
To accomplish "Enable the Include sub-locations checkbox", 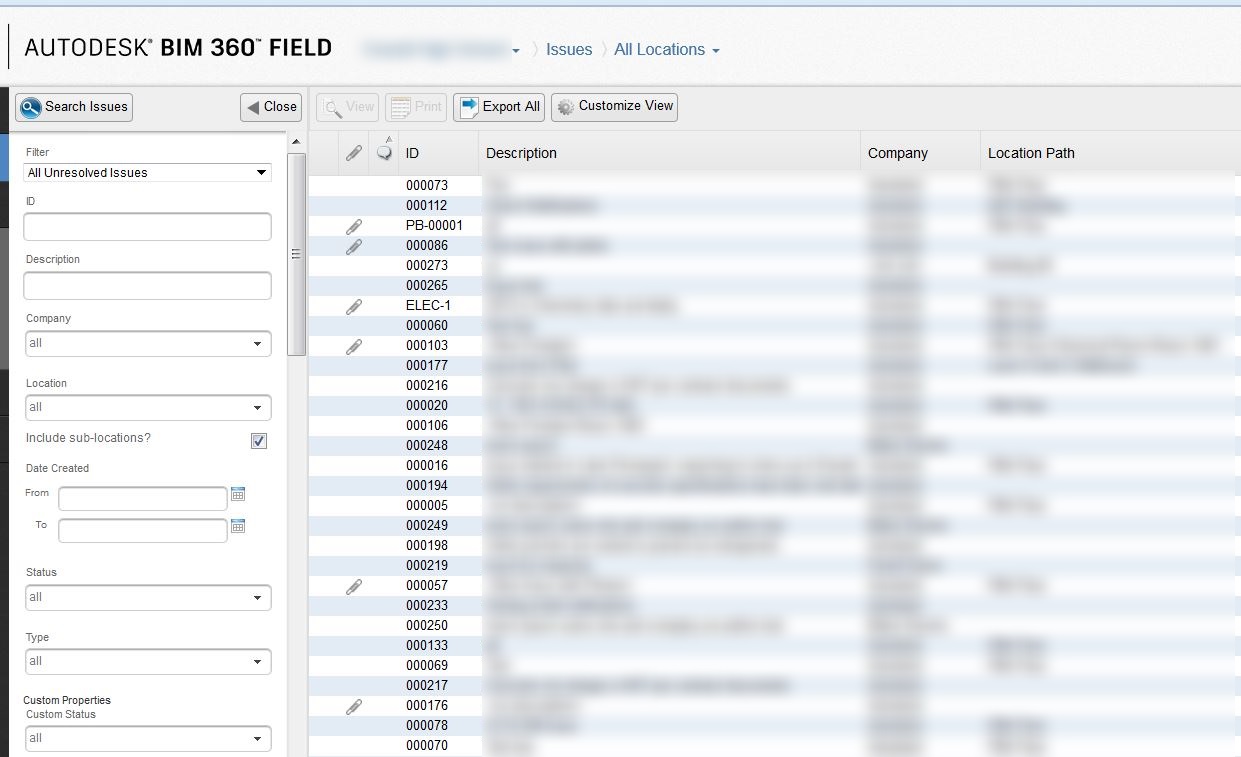I will (259, 440).
